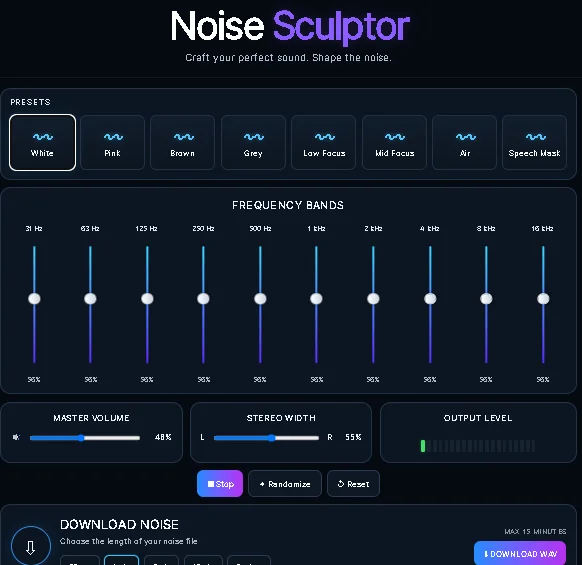Click the "FREQUENCY BANDS" heading
The height and width of the screenshot is (565, 582).
tap(288, 205)
